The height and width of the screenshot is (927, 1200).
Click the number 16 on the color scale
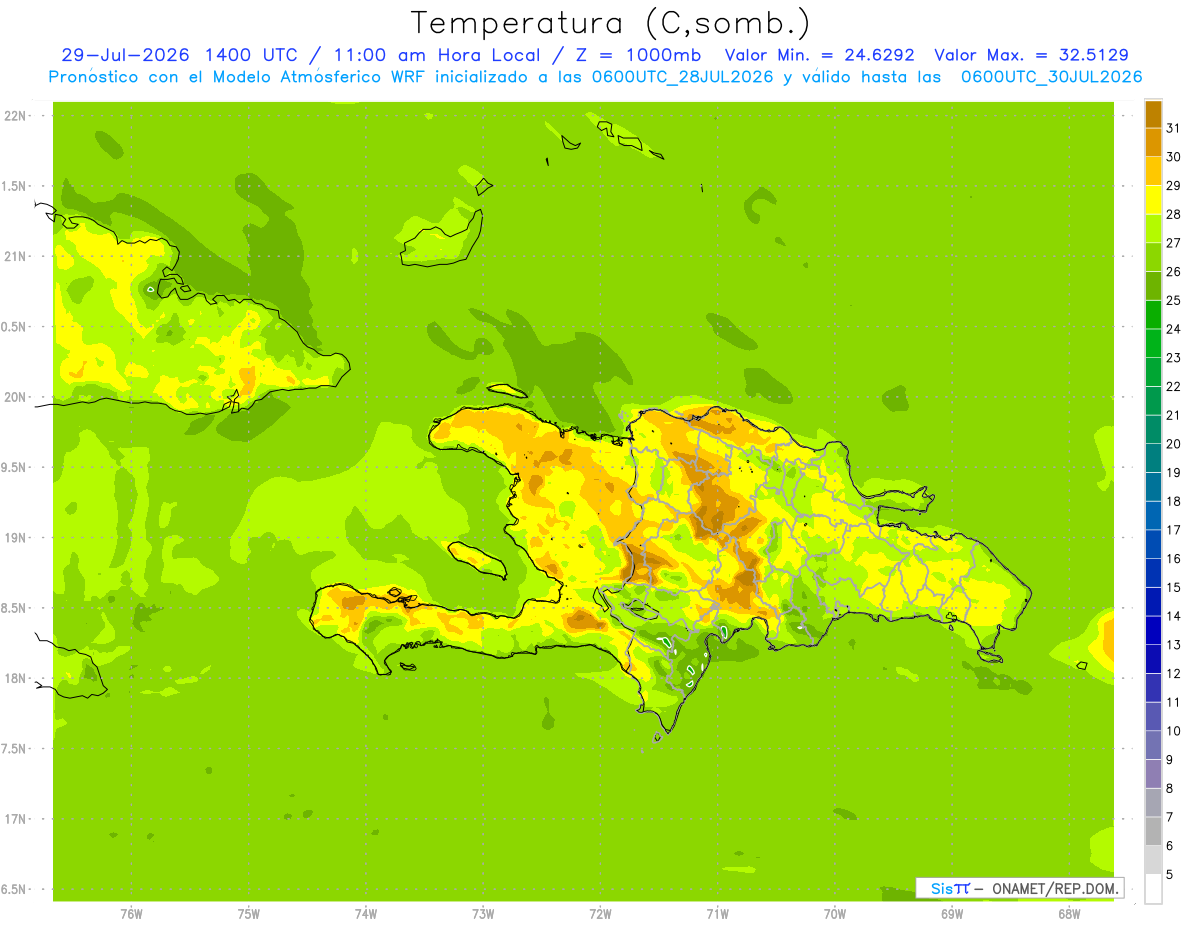pos(1174,559)
